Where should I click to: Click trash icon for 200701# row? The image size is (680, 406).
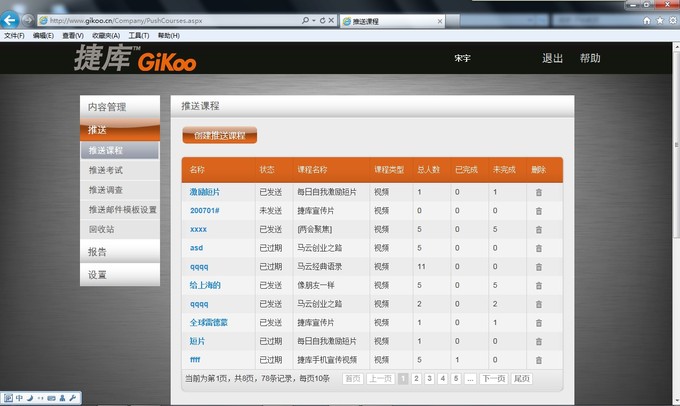539,211
